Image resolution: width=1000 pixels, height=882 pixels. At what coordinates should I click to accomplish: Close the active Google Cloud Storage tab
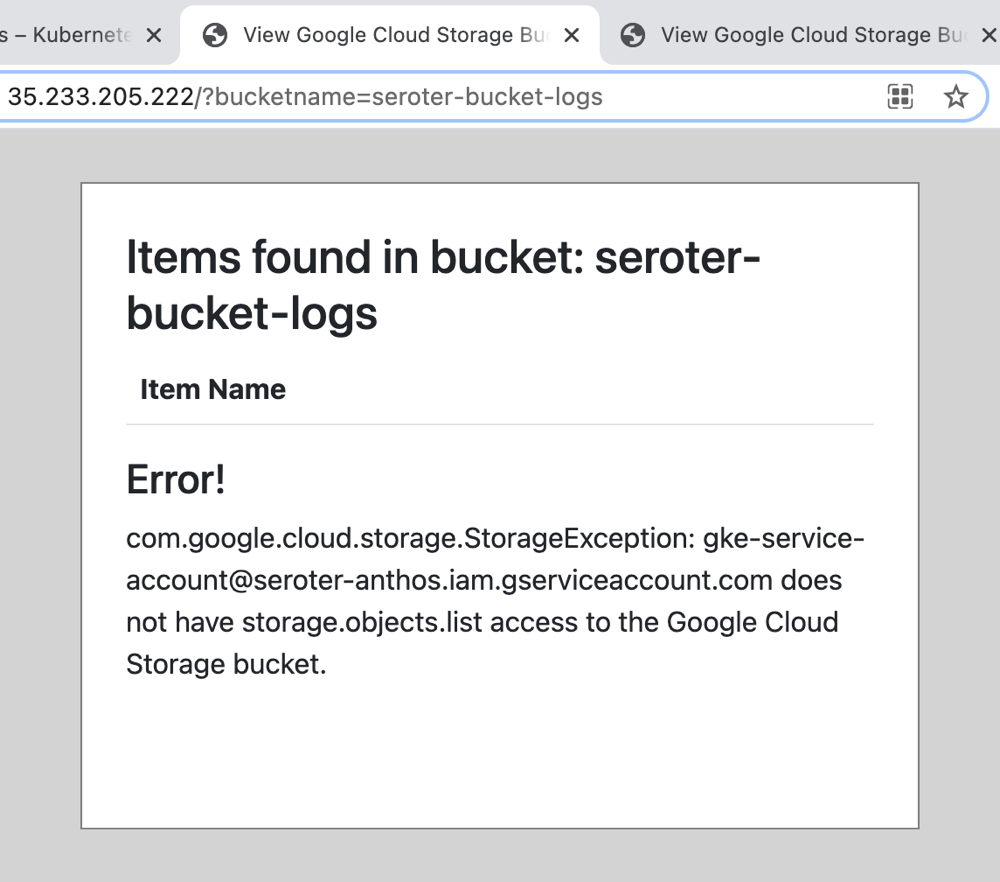pyautogui.click(x=572, y=35)
